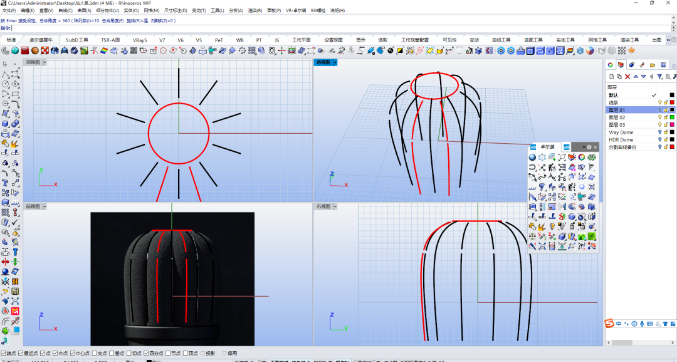Click the red X delete layer icon

(x=627, y=76)
